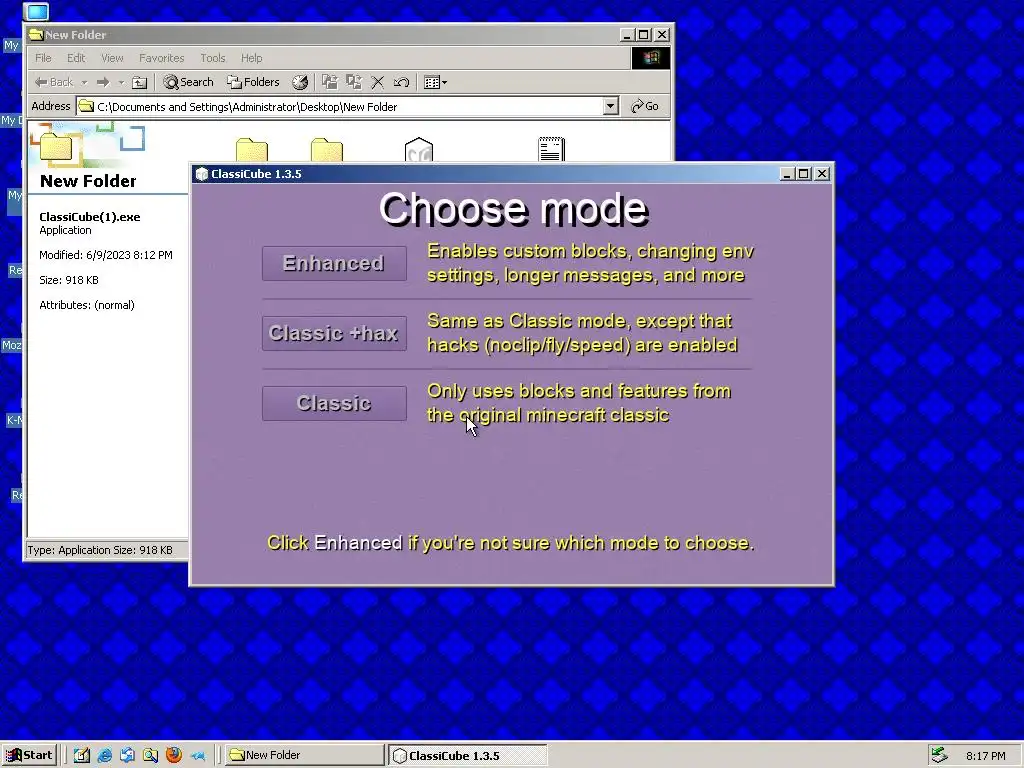Toggle the Folders pane in Explorer
Screen dimensions: 1024x768
(253, 82)
